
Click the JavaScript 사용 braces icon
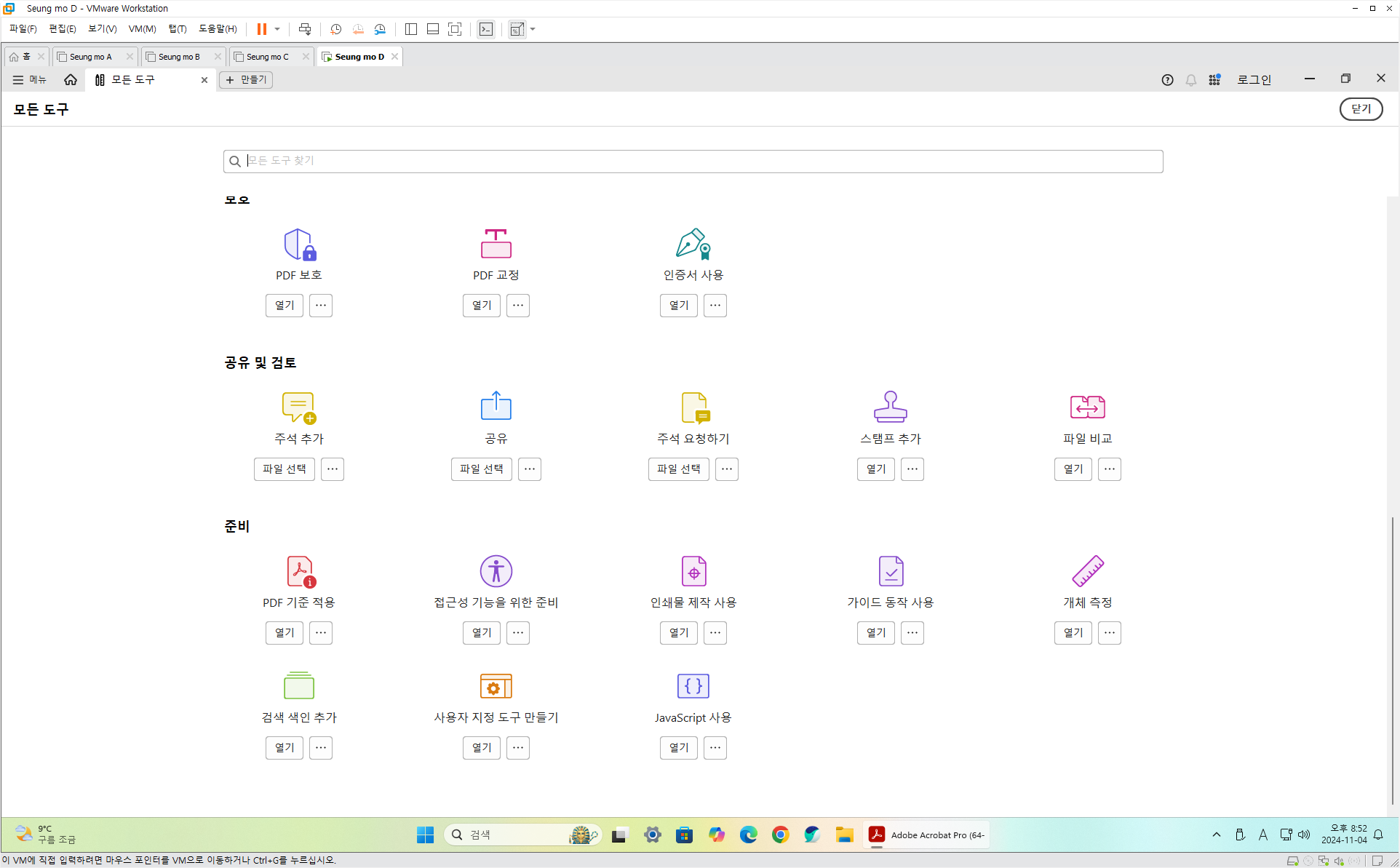[693, 685]
